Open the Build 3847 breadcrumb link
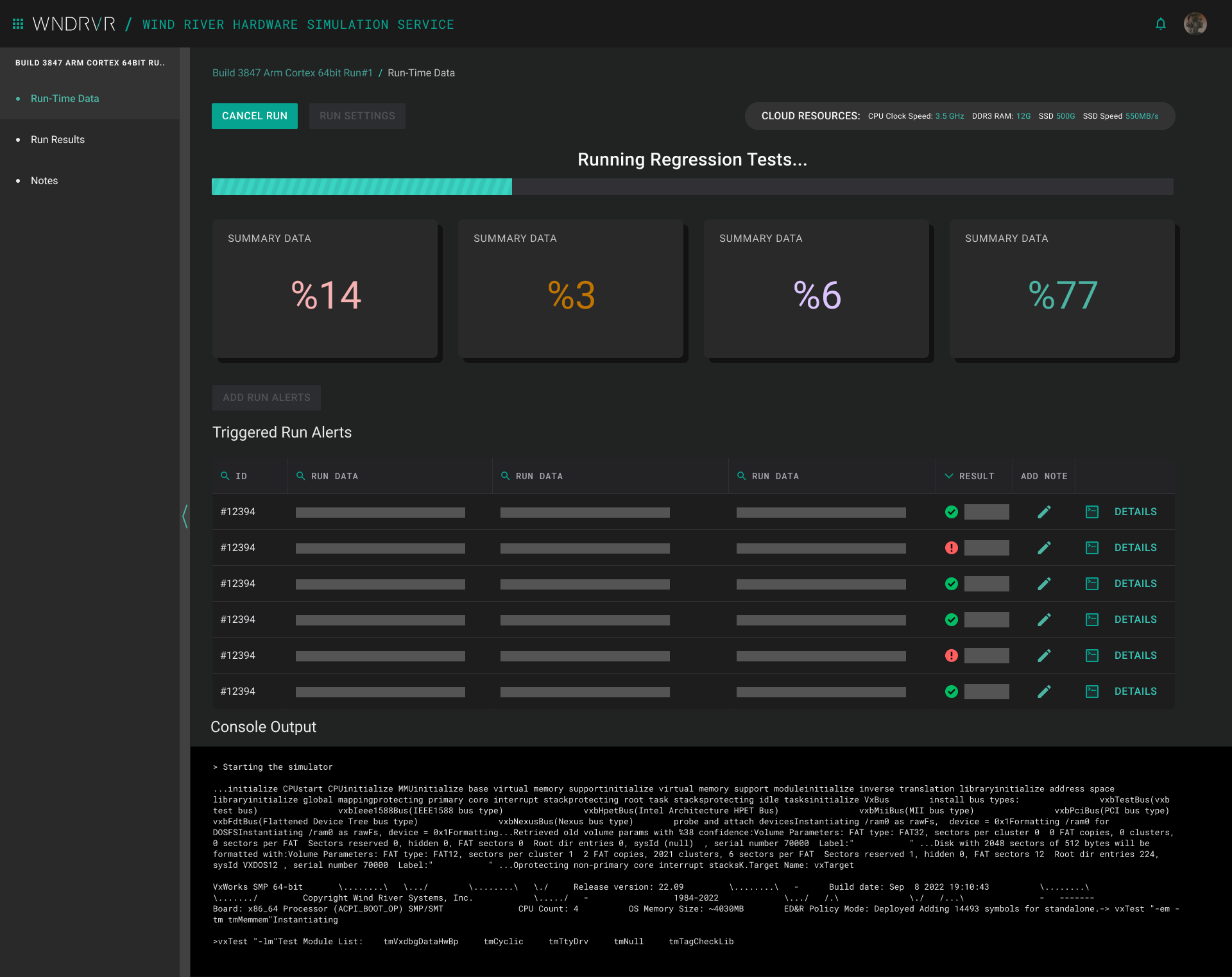This screenshot has height=977, width=1232. tap(292, 73)
